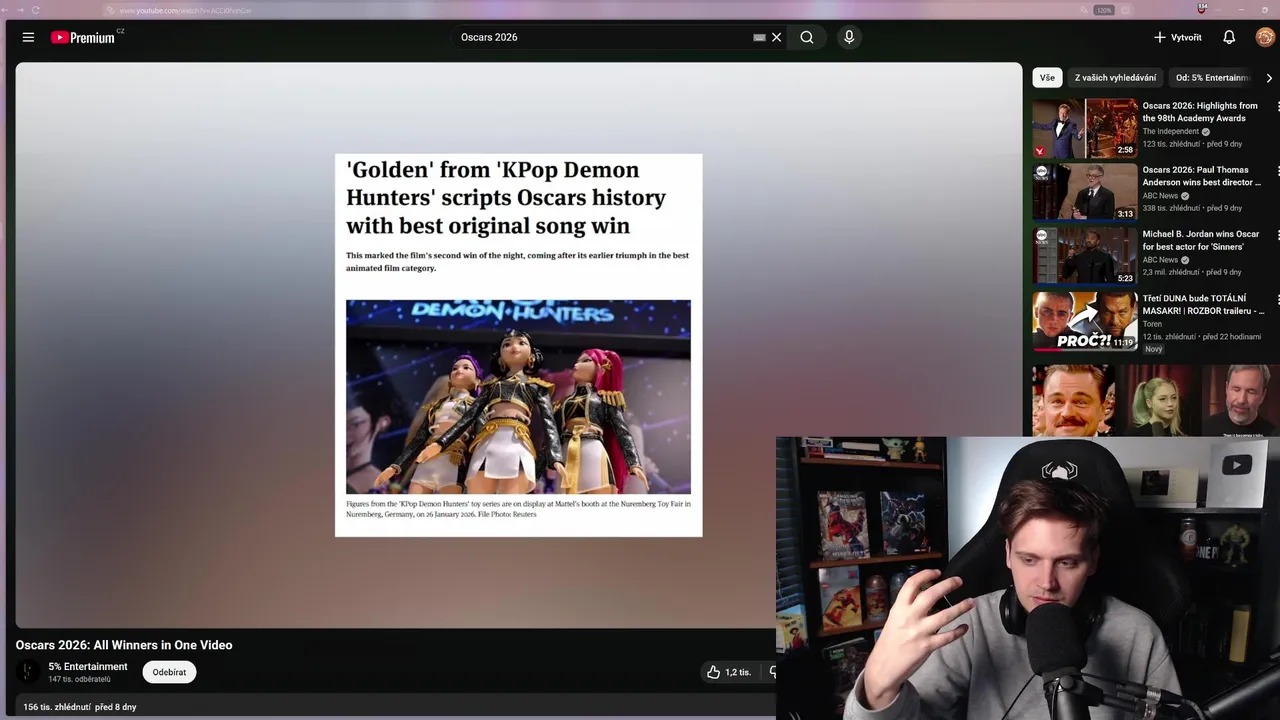Click the 'Nový' badge on Třetí DUNA video
The image size is (1280, 720).
coord(1154,349)
